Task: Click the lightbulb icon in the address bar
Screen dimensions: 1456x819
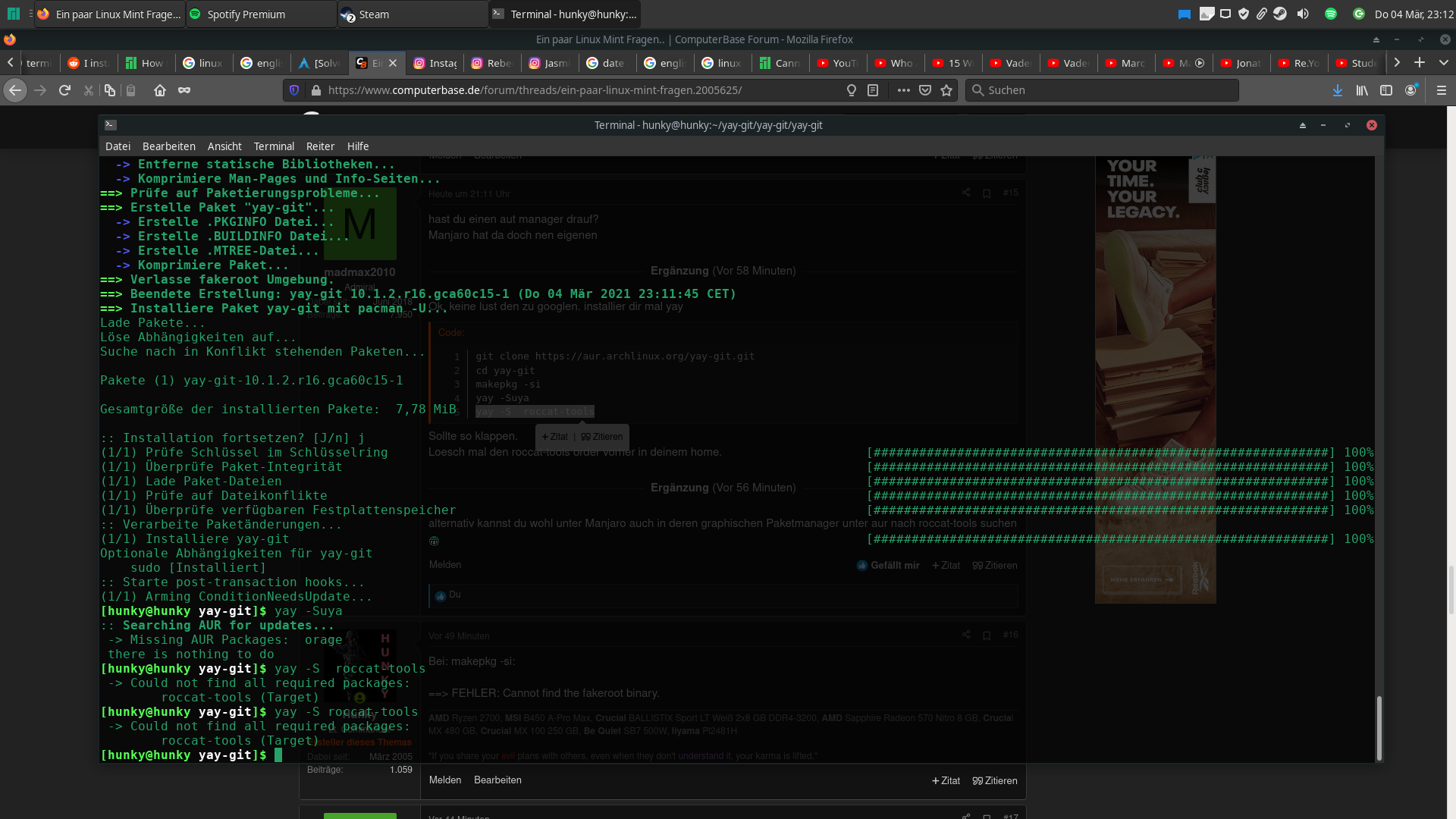Action: [852, 90]
